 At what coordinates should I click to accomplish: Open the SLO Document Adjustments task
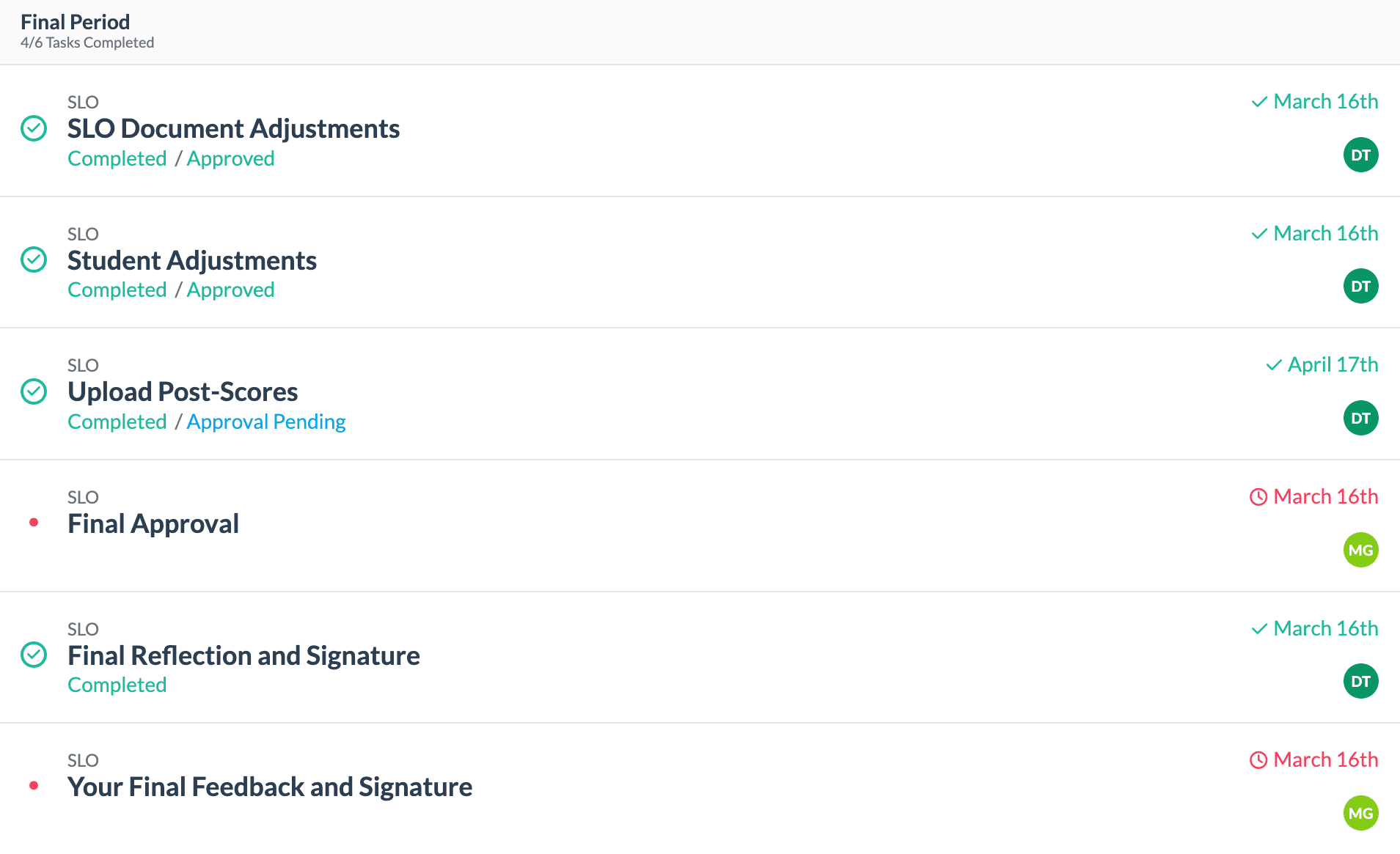[233, 129]
